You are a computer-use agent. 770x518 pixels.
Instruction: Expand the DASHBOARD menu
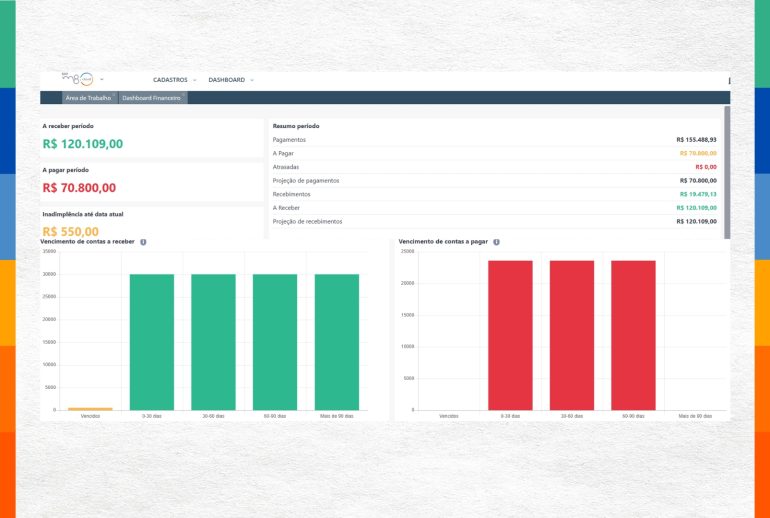tap(231, 79)
